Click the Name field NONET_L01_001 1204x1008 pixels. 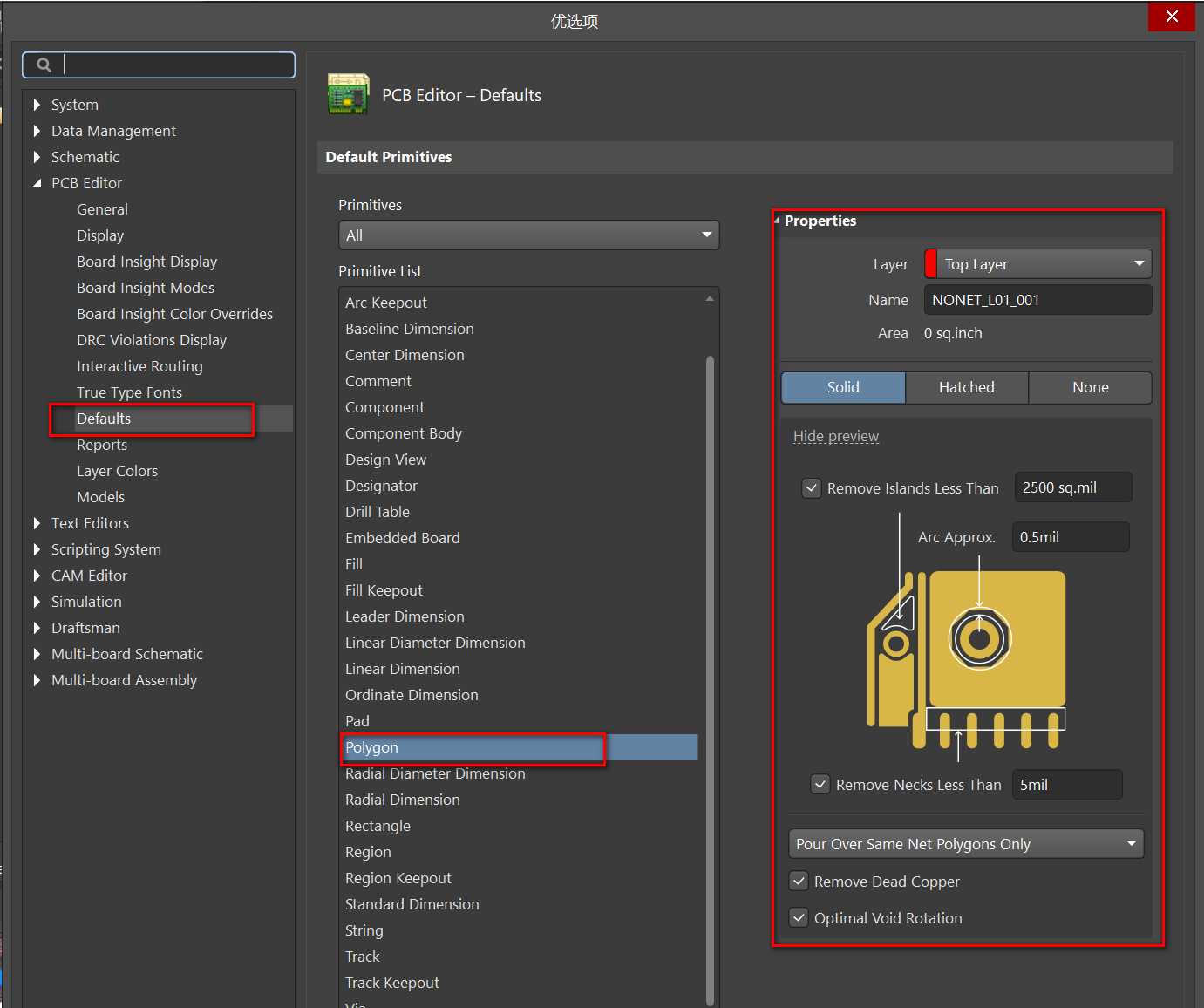point(1037,300)
